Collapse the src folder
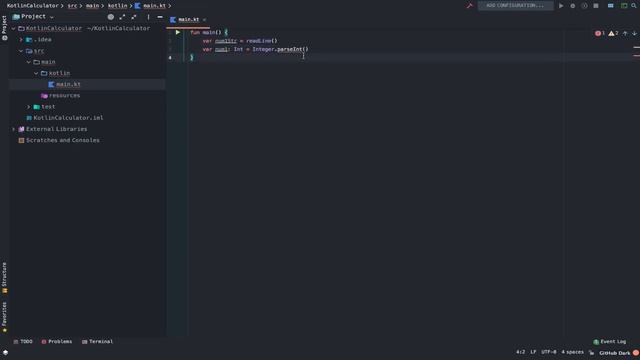The image size is (640, 360). pos(21,51)
